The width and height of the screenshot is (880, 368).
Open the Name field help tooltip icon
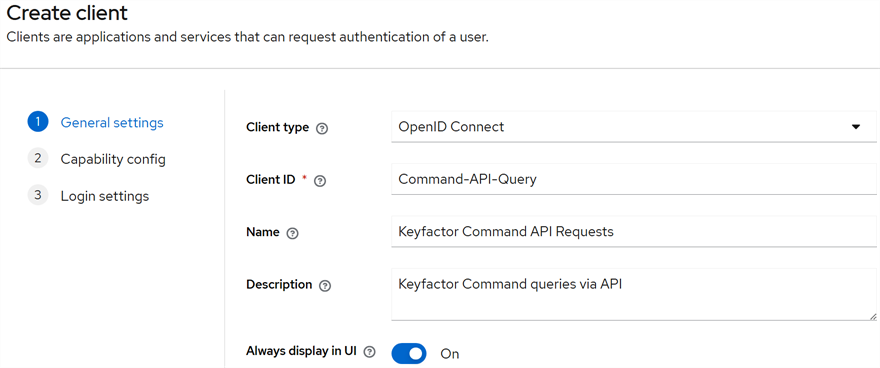292,234
